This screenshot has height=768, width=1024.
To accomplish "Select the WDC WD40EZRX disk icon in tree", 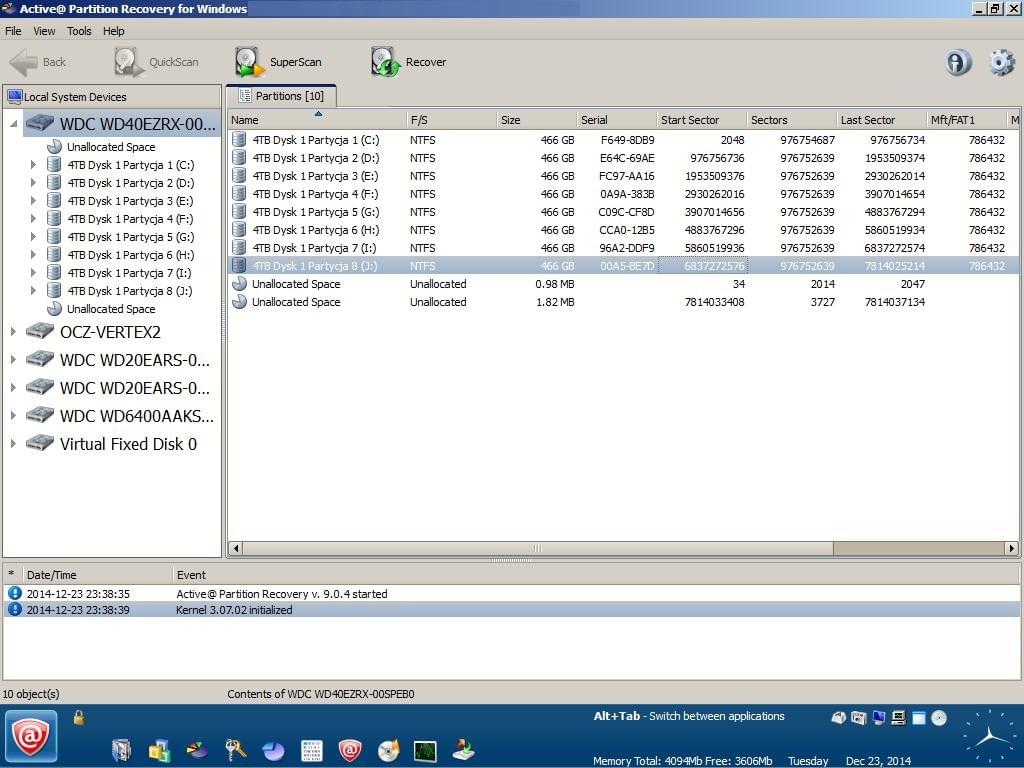I will click(40, 123).
